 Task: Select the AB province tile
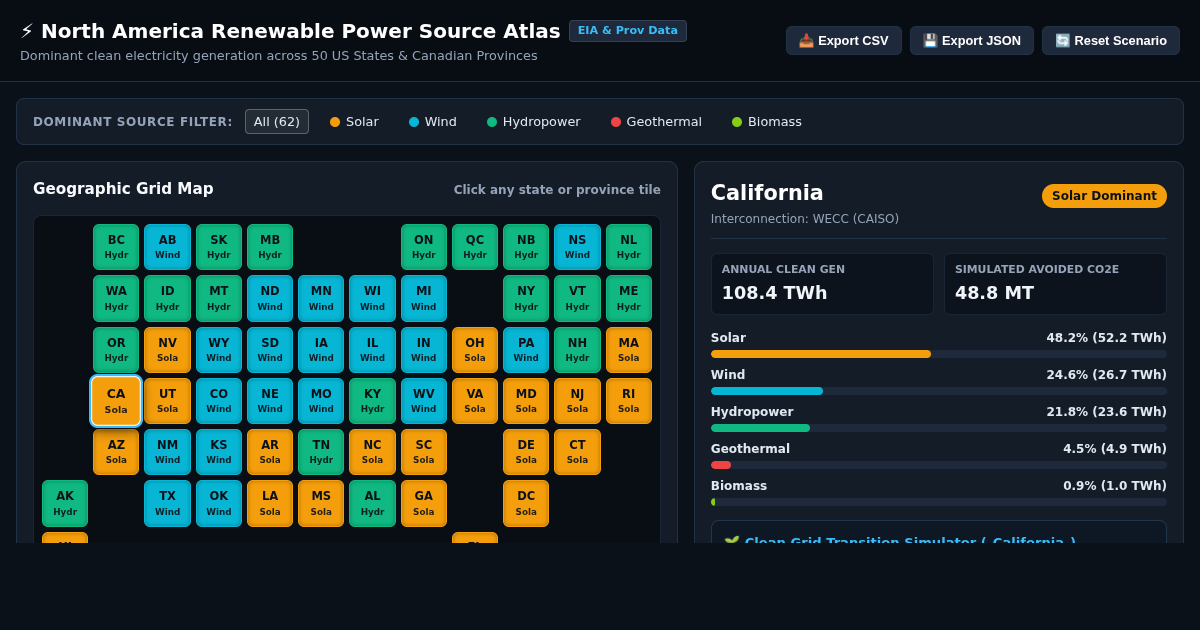point(167,247)
